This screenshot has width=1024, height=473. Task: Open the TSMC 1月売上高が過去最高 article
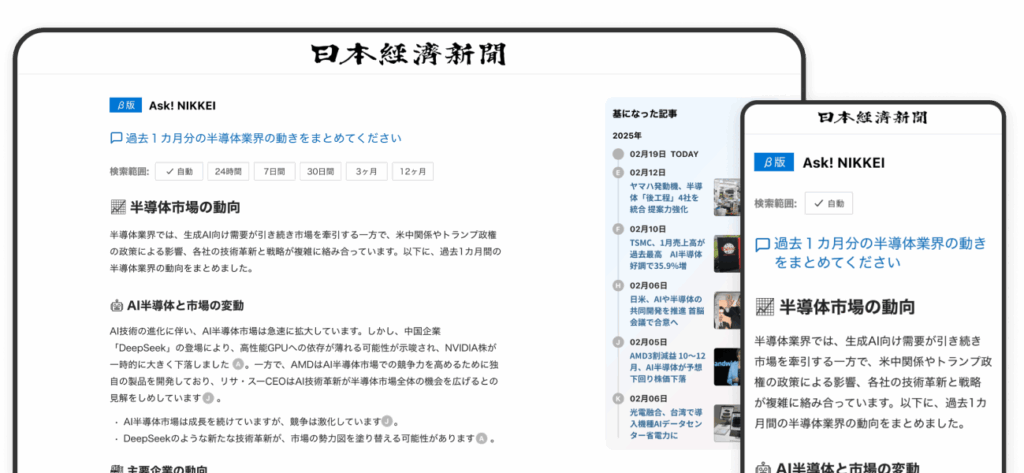(x=666, y=254)
